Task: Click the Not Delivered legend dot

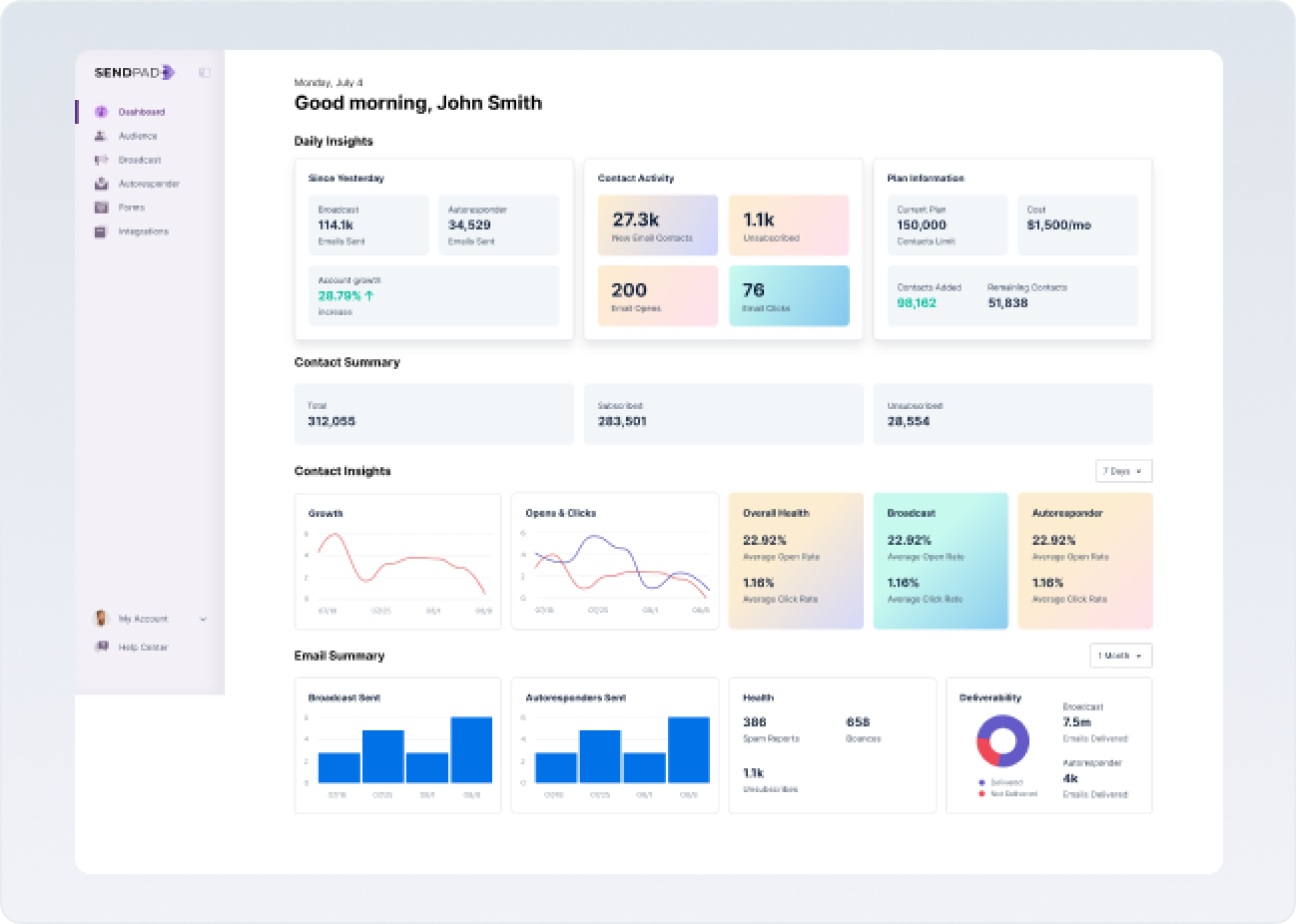Action: 982,794
